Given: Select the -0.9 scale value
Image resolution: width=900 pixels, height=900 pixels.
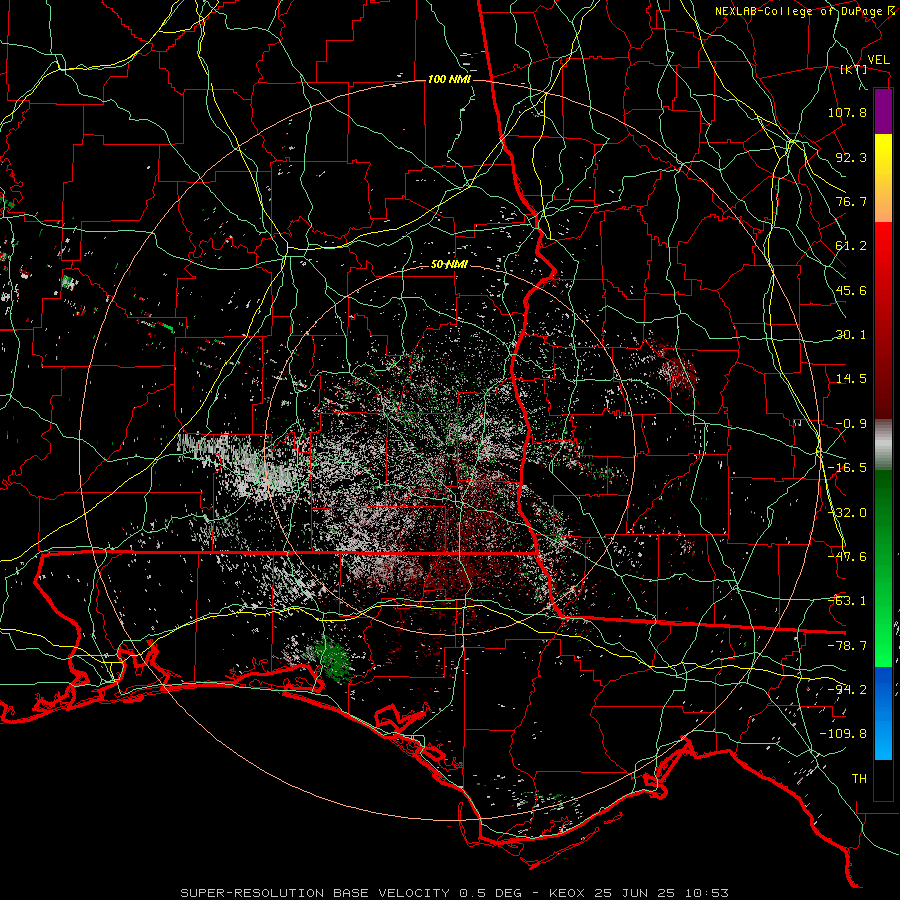Looking at the screenshot, I should [851, 424].
